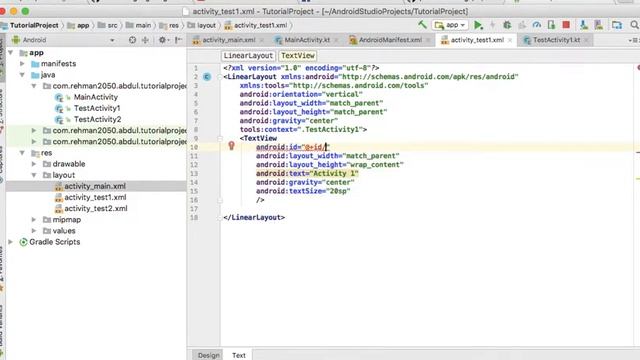Switch to the MainActivity.kt tab
The image size is (640, 360).
307,40
